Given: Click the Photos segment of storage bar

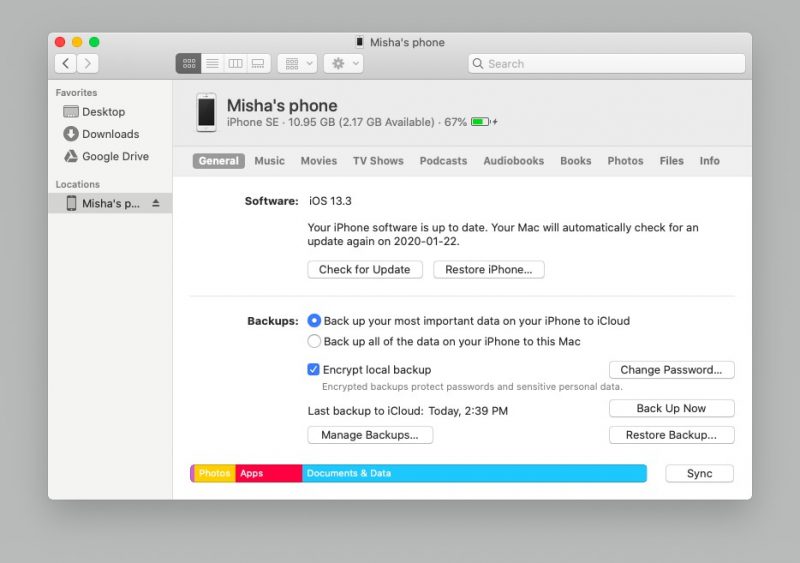Looking at the screenshot, I should point(215,473).
